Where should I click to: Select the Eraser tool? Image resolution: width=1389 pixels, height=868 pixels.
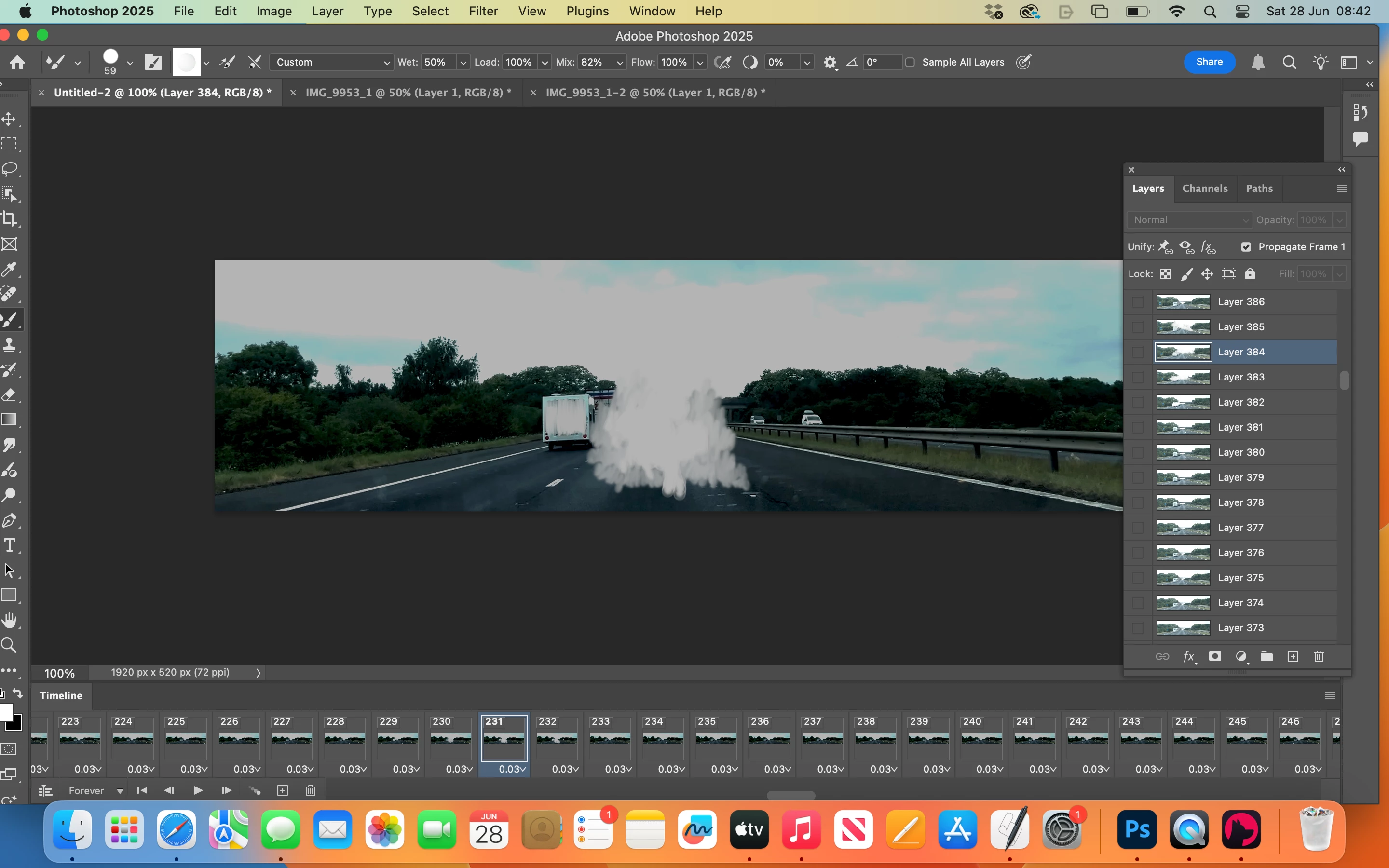[10, 395]
